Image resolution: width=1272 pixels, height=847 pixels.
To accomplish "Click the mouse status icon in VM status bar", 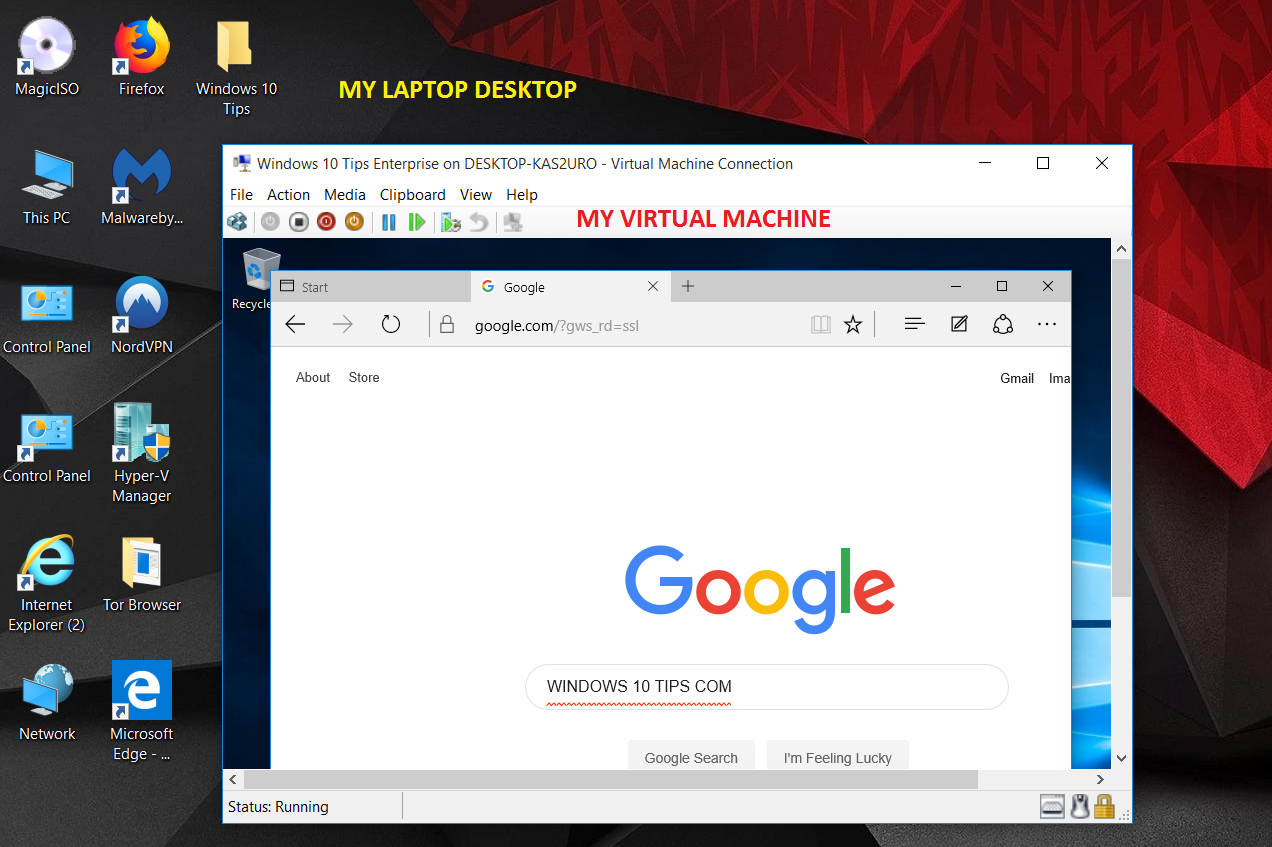I will [1079, 806].
